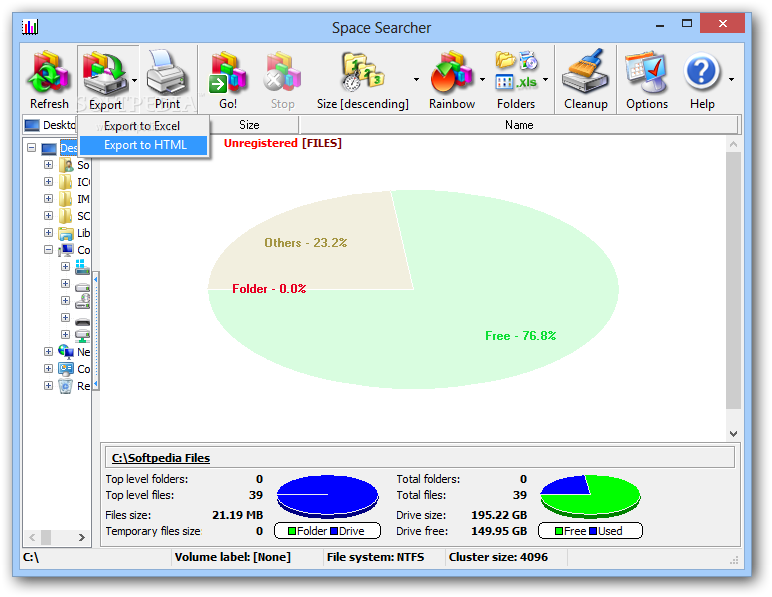Viewport: 772px width, 597px height.
Task: Click the Refresh toolbar icon
Action: (x=48, y=74)
